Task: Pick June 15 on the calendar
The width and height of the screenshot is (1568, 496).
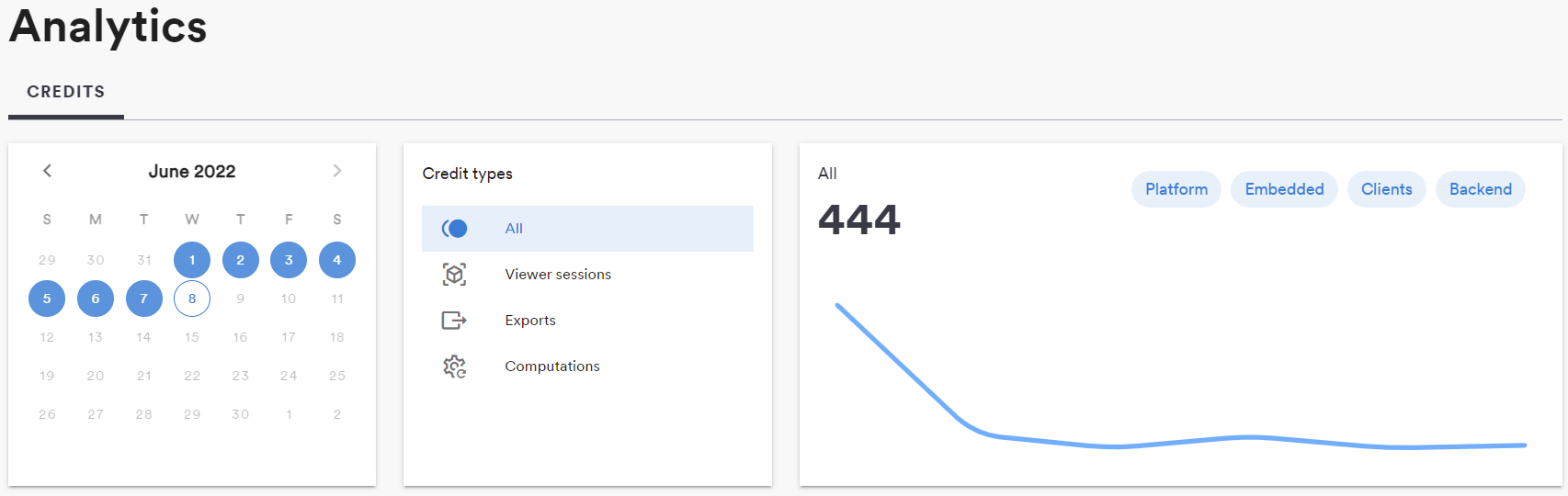Action: [x=192, y=337]
